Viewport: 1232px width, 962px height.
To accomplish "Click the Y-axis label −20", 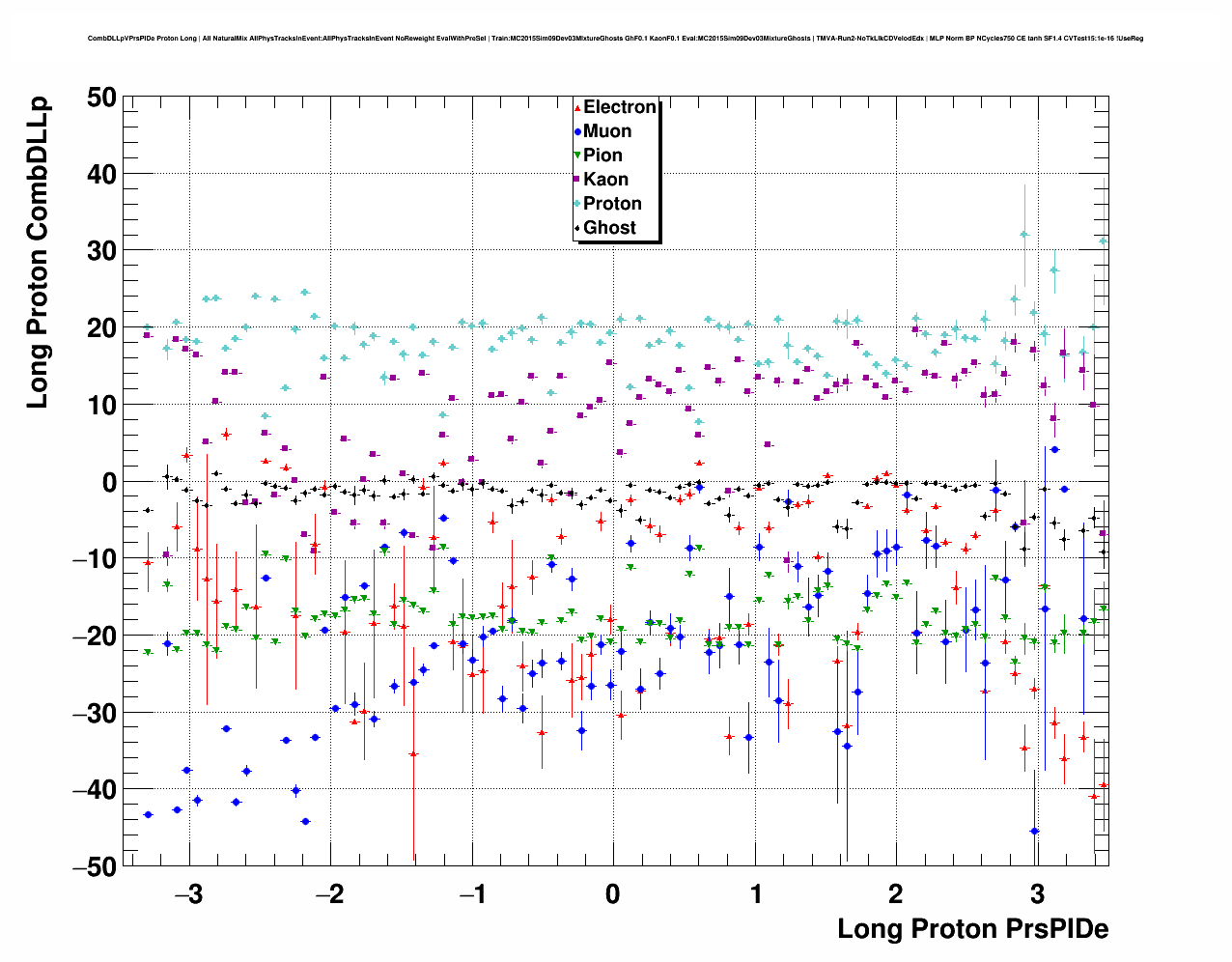I will click(94, 637).
